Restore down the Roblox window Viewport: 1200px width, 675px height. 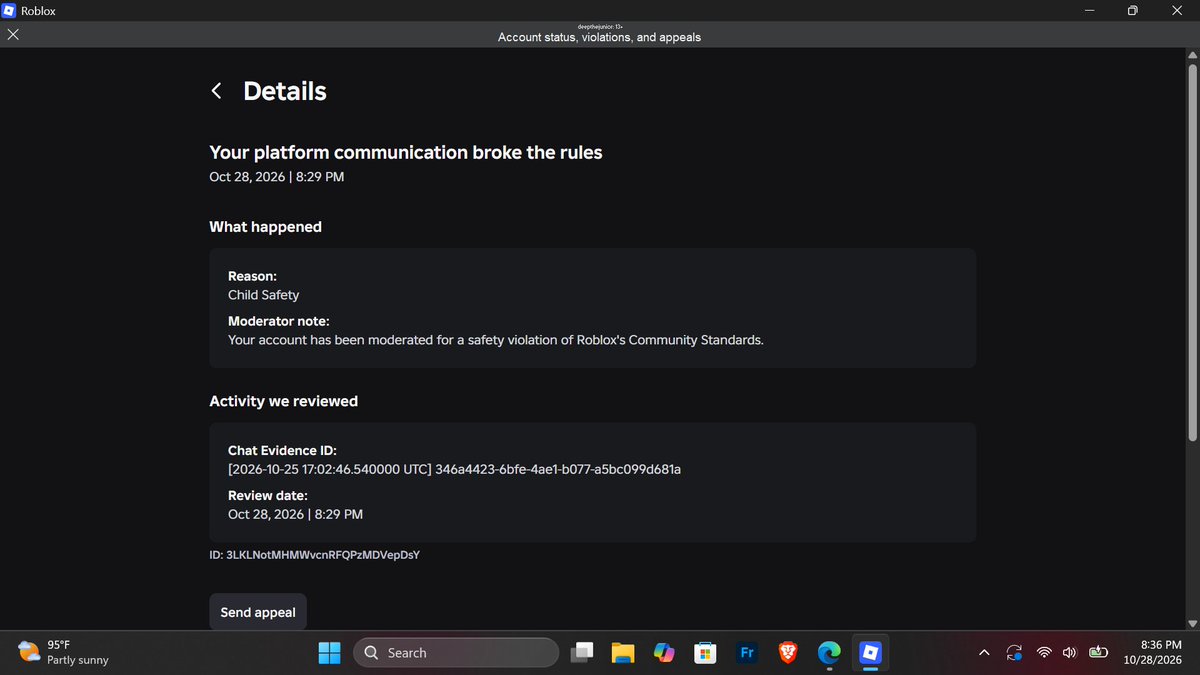coord(1133,10)
